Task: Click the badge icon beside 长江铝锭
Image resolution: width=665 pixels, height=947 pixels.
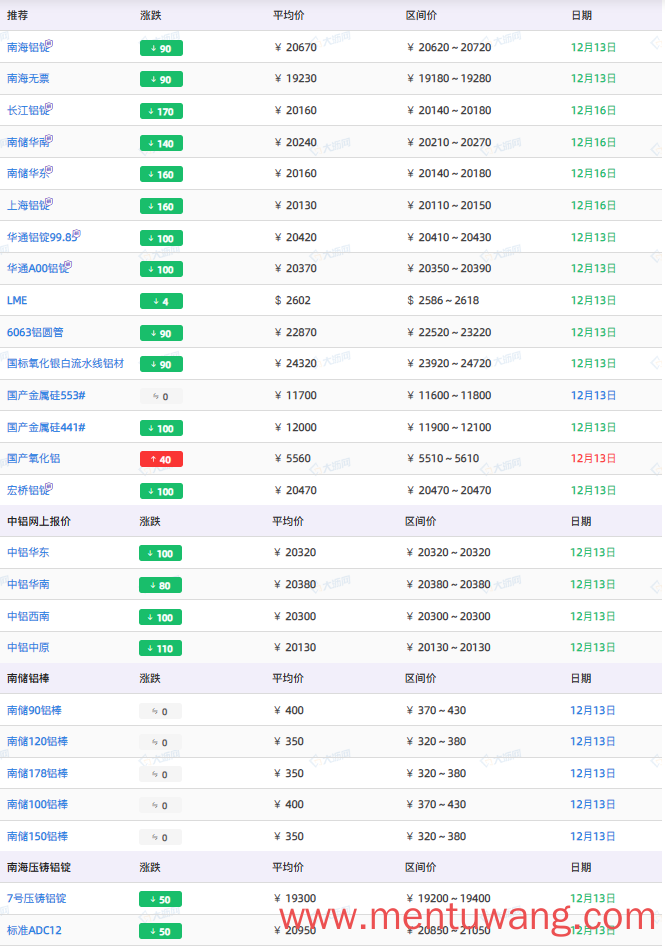Action: pos(50,107)
